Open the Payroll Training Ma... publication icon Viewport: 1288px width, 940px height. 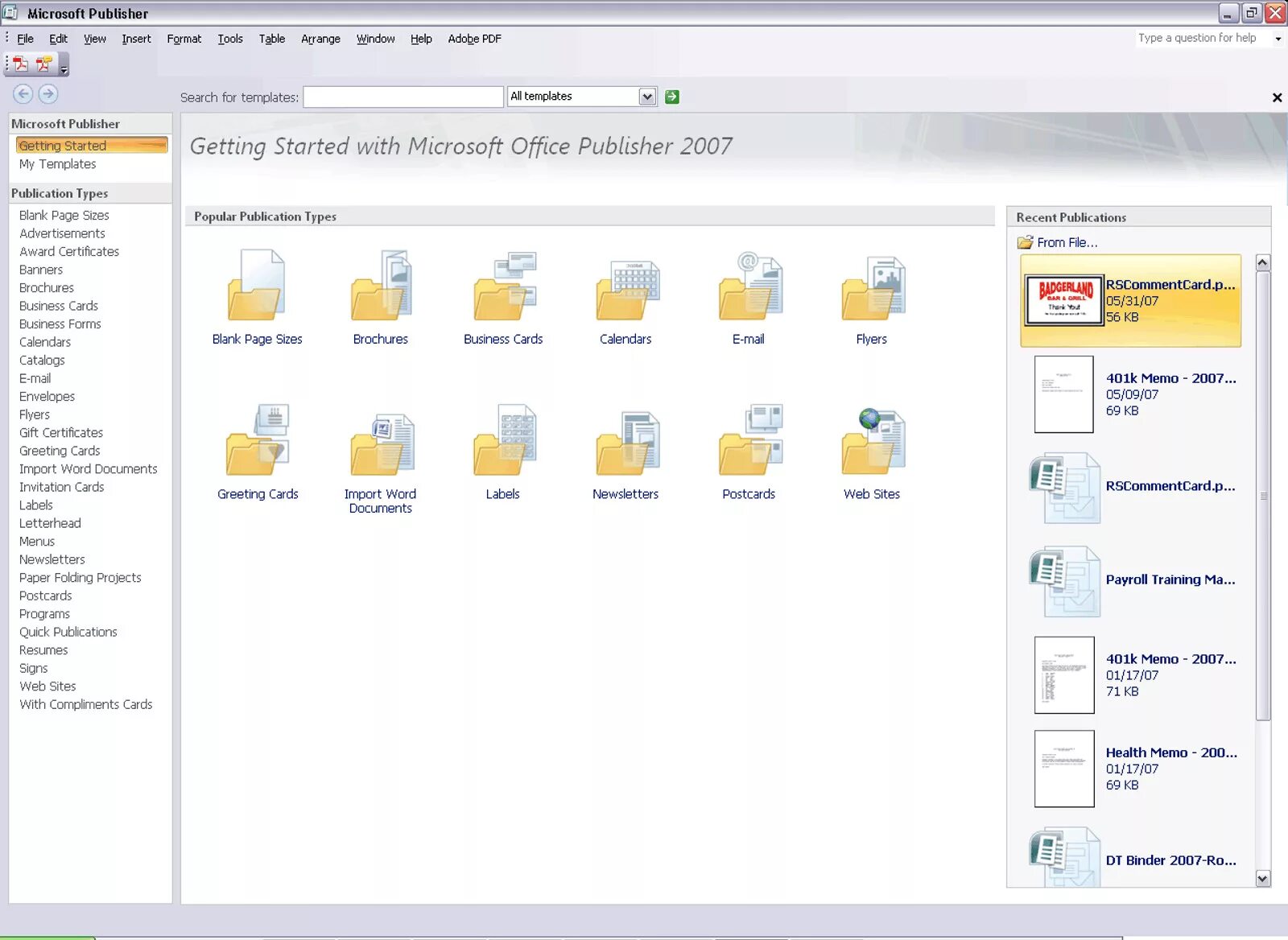(x=1064, y=581)
